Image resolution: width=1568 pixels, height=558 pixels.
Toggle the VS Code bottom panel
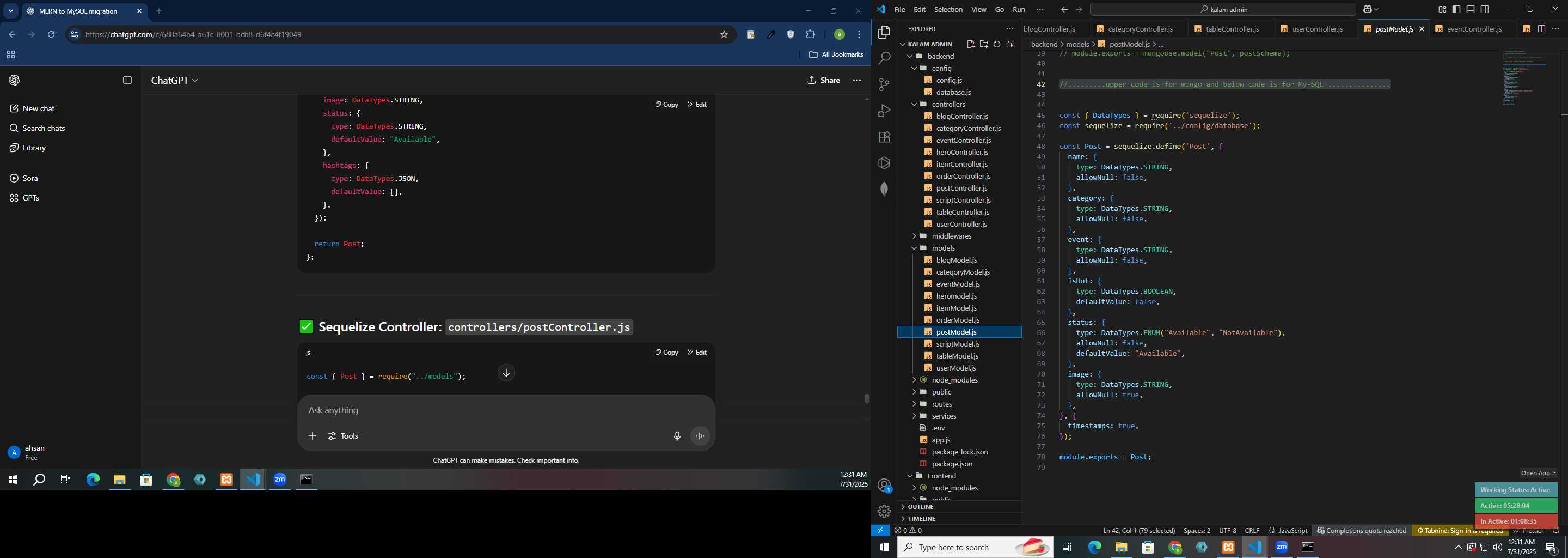click(1470, 9)
